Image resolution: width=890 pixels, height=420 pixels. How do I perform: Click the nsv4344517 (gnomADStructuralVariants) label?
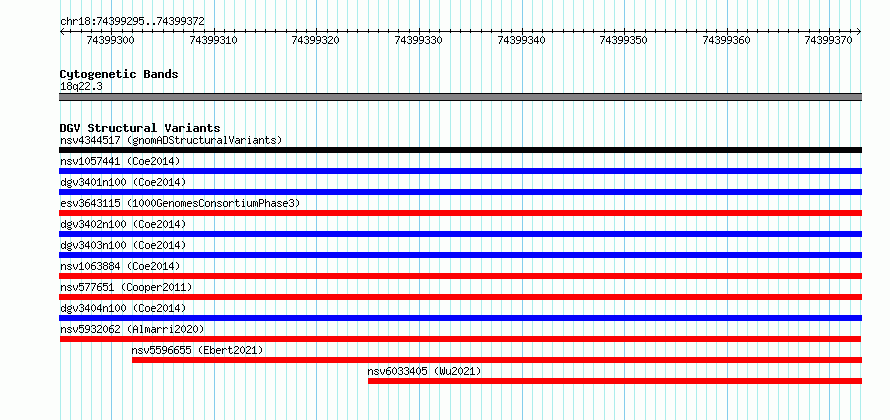tap(171, 140)
